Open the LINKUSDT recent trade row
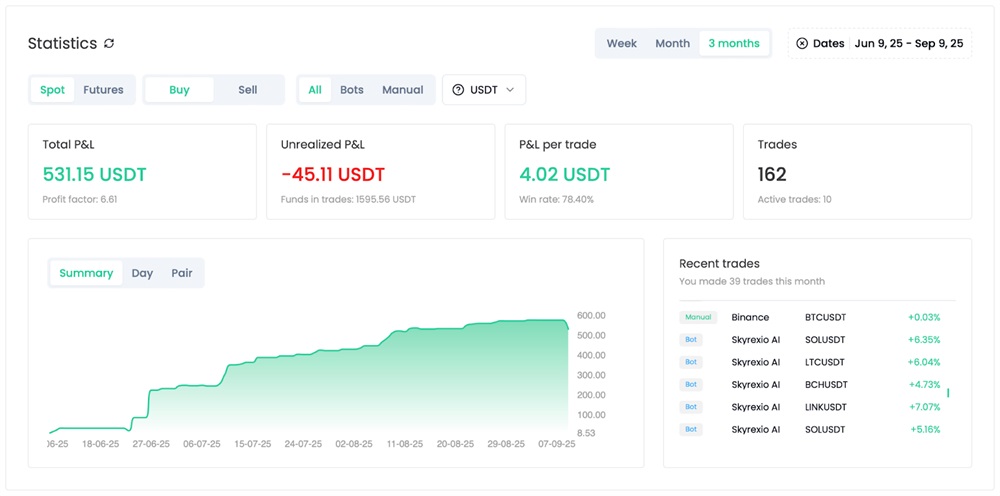1000x496 pixels. [x=810, y=407]
